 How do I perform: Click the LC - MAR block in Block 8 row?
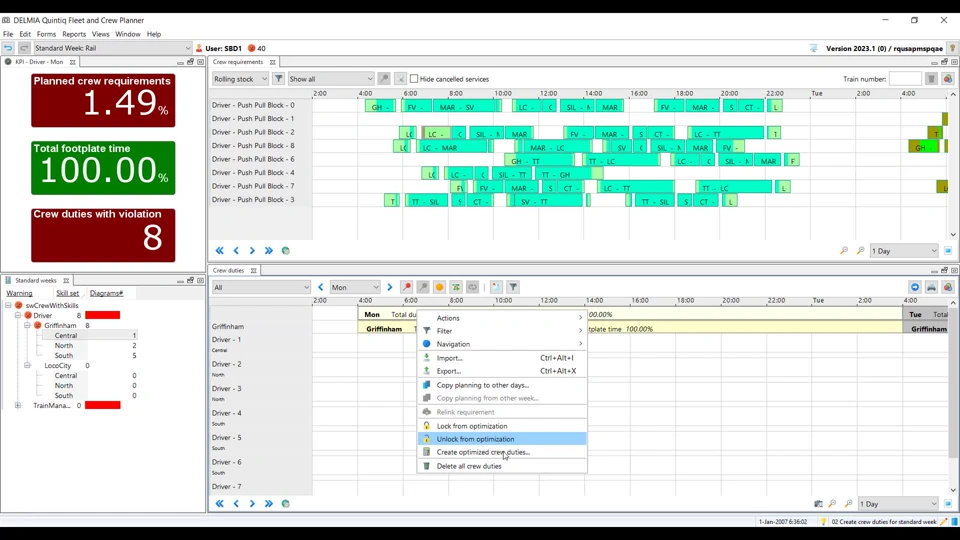point(453,148)
